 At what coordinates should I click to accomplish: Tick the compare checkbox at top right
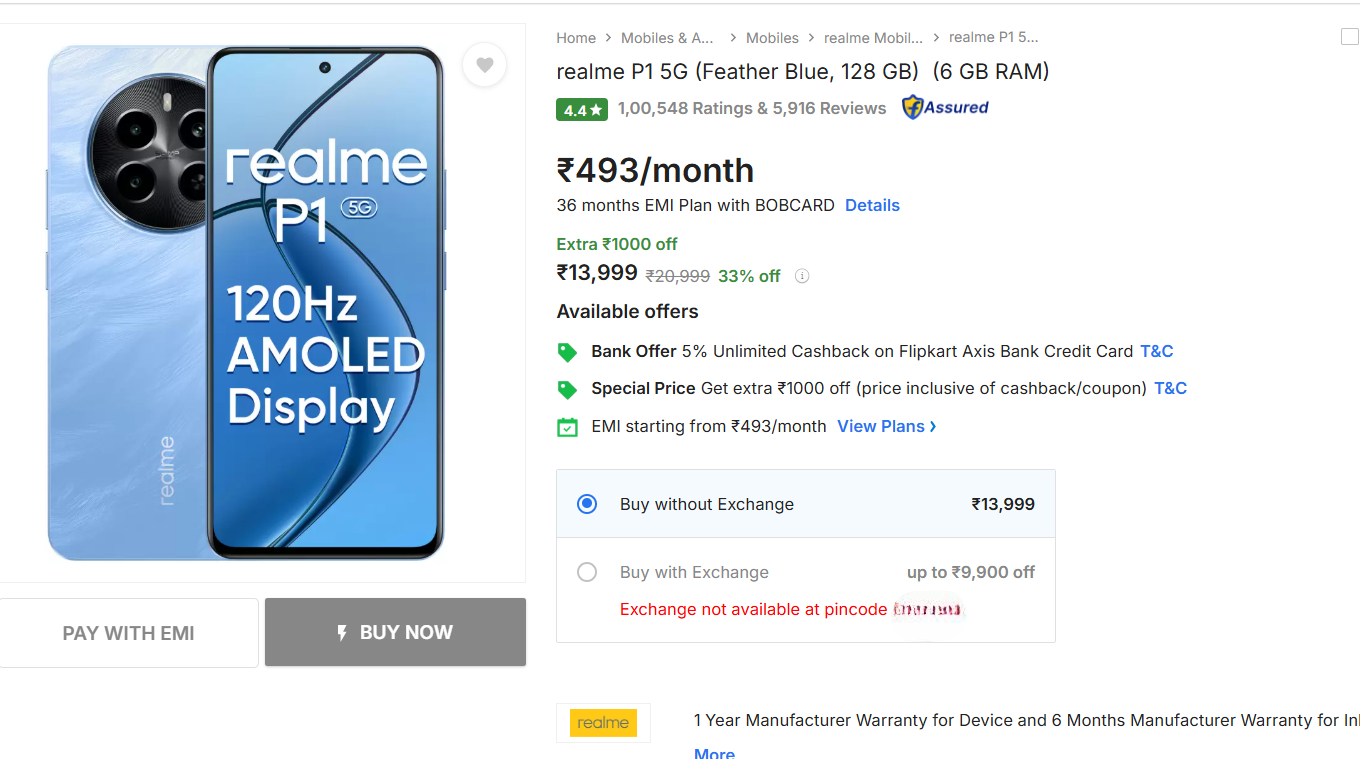tap(1349, 37)
